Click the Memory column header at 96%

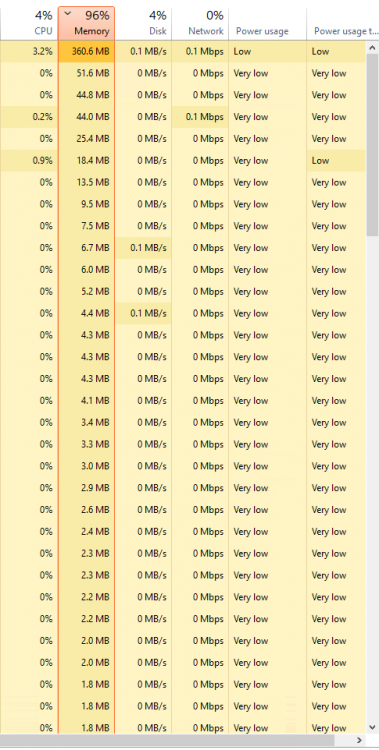pyautogui.click(x=87, y=23)
